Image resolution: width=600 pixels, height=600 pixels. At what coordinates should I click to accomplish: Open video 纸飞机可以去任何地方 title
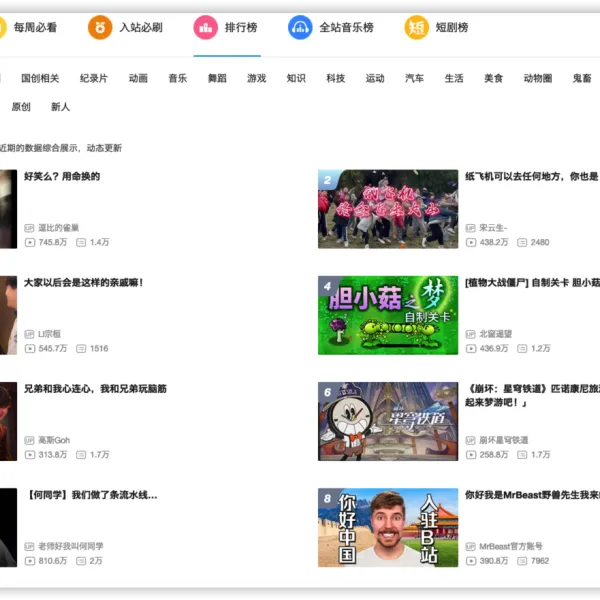[x=532, y=176]
